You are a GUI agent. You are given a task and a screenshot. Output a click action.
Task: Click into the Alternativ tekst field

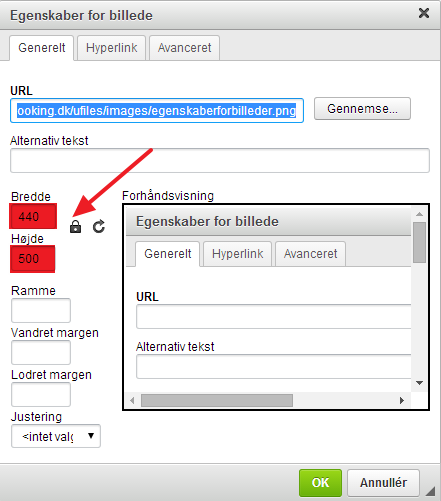(220, 161)
